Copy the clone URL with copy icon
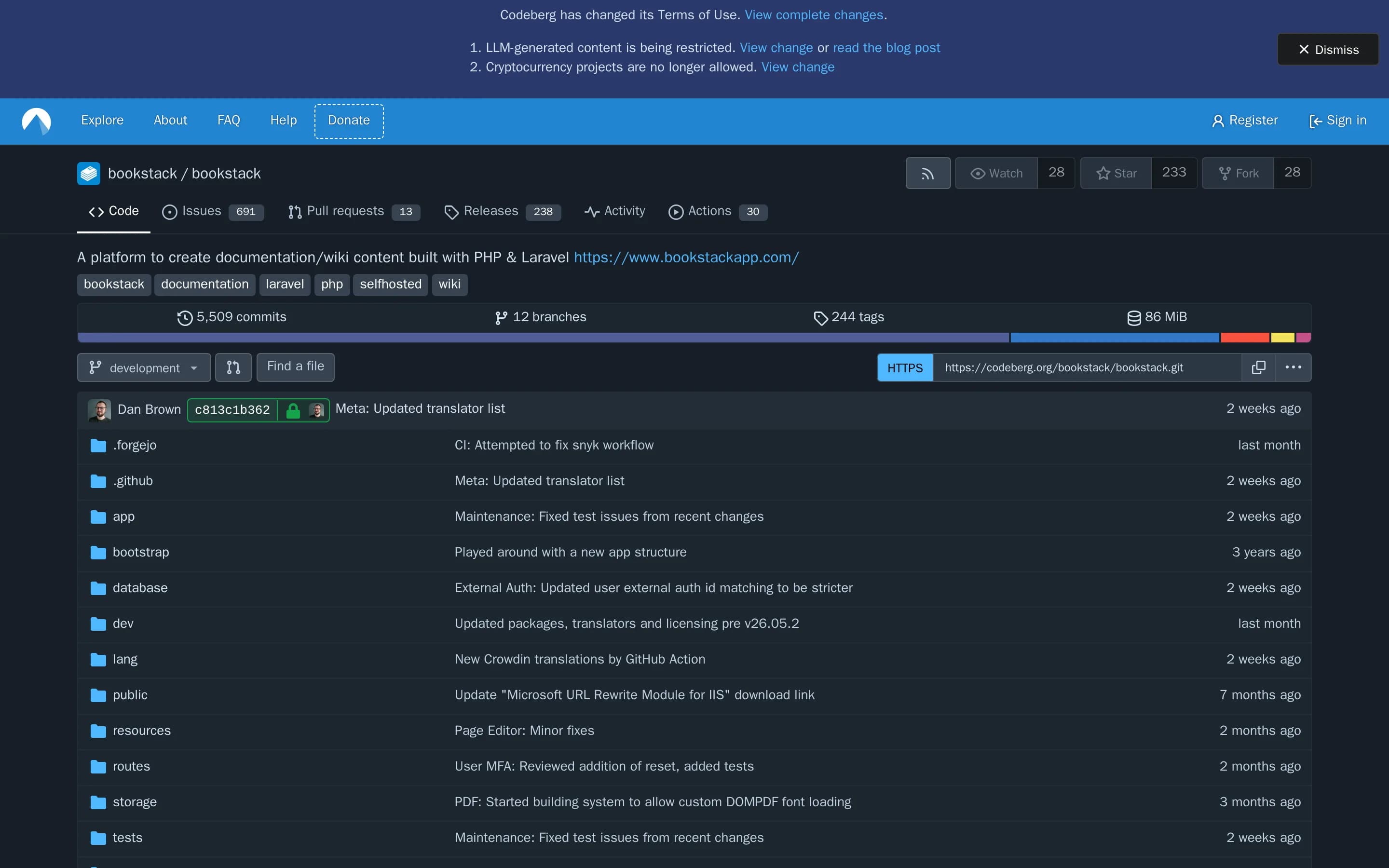The image size is (1389, 868). (1258, 367)
